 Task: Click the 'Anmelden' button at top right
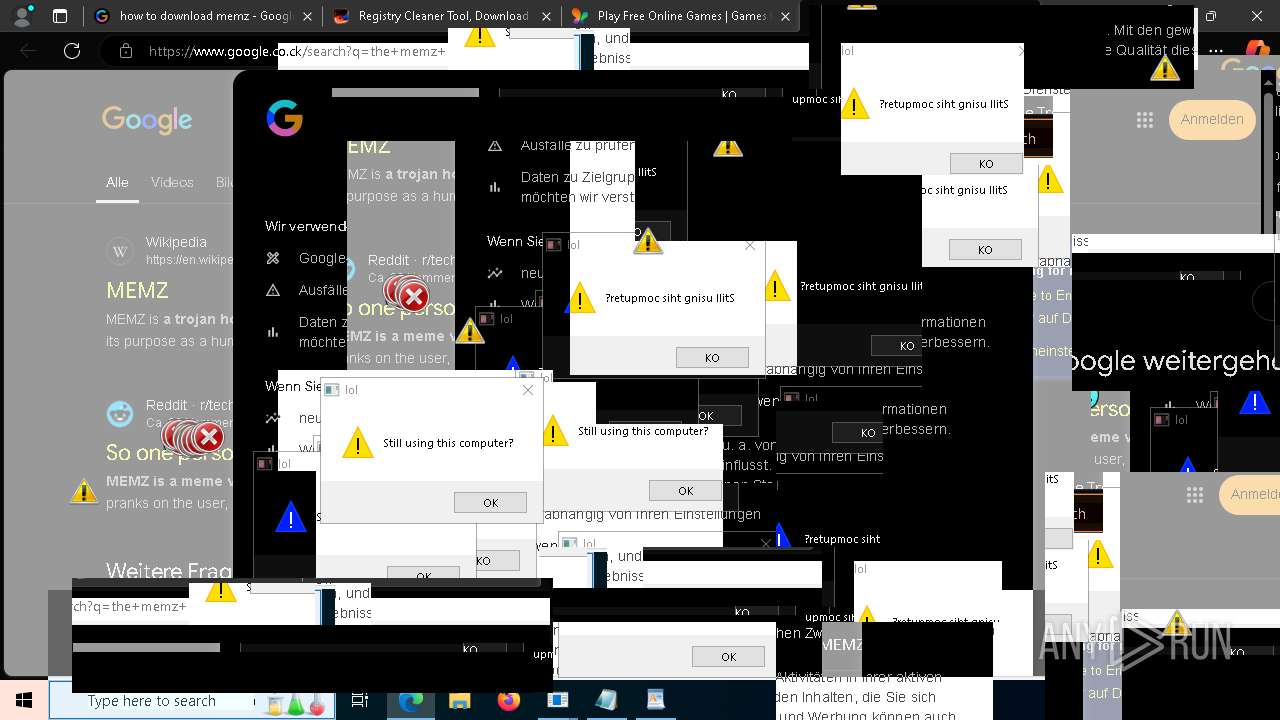1212,119
